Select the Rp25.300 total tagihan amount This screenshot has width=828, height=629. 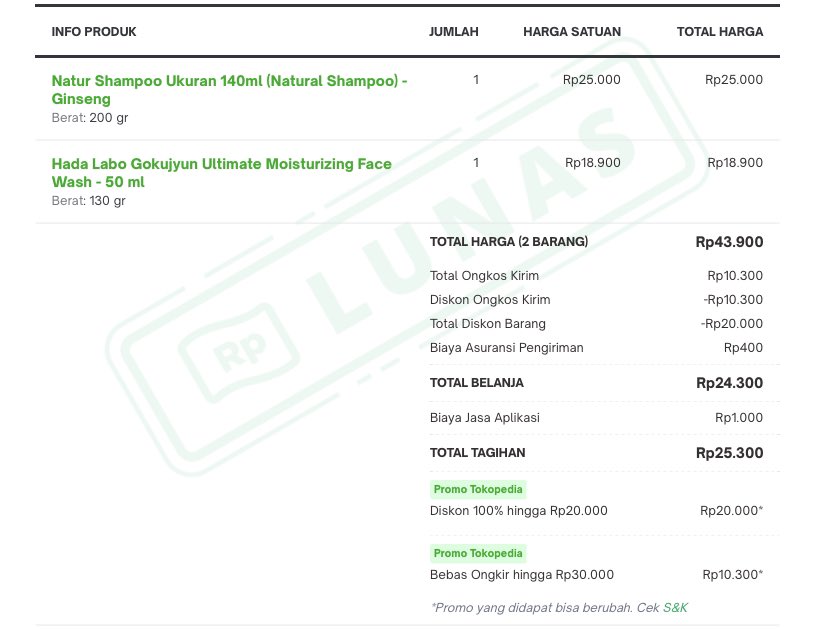pyautogui.click(x=729, y=453)
